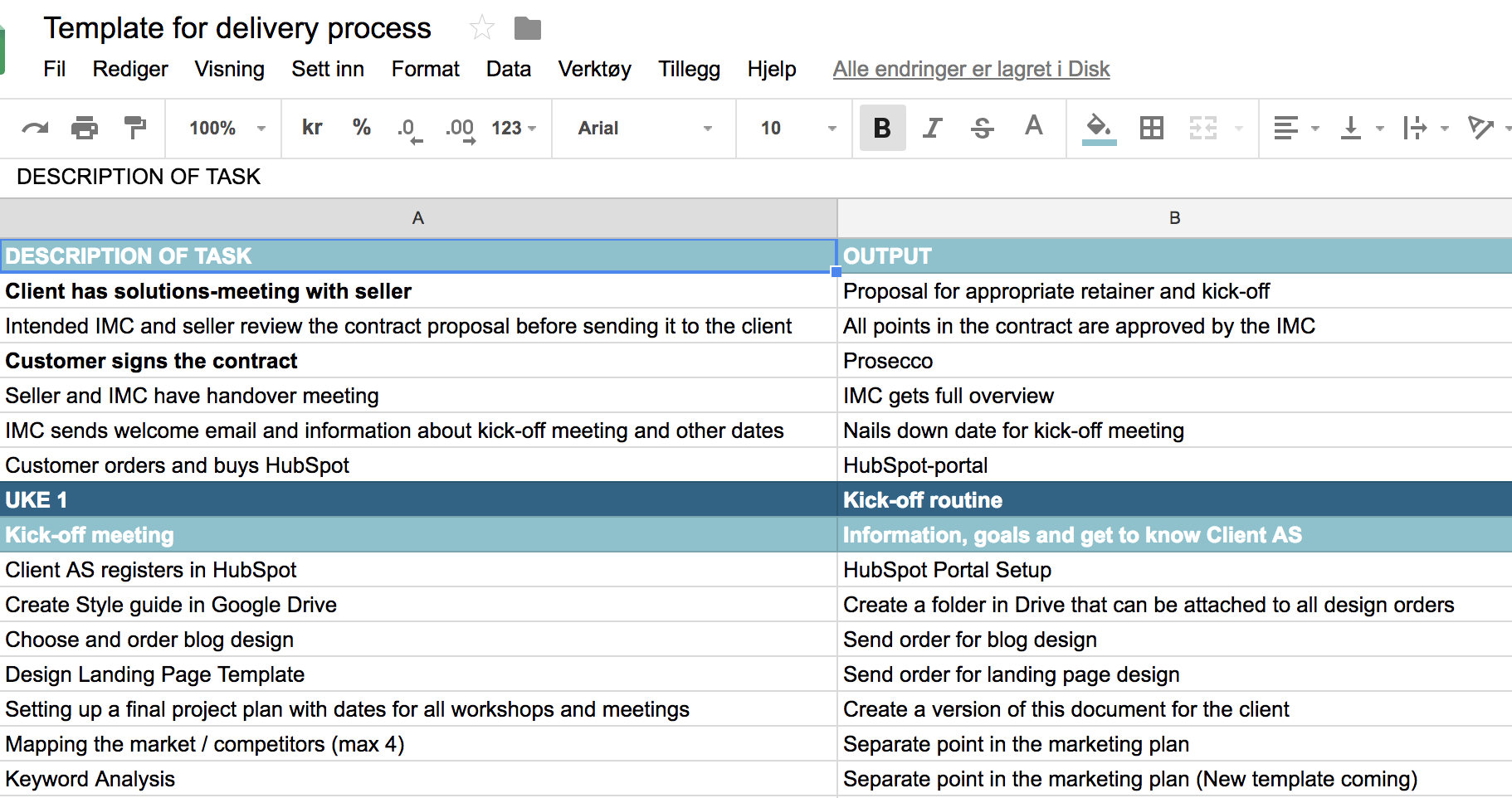Click the move to folder icon
Image resolution: width=1512 pixels, height=798 pixels.
pyautogui.click(x=528, y=28)
